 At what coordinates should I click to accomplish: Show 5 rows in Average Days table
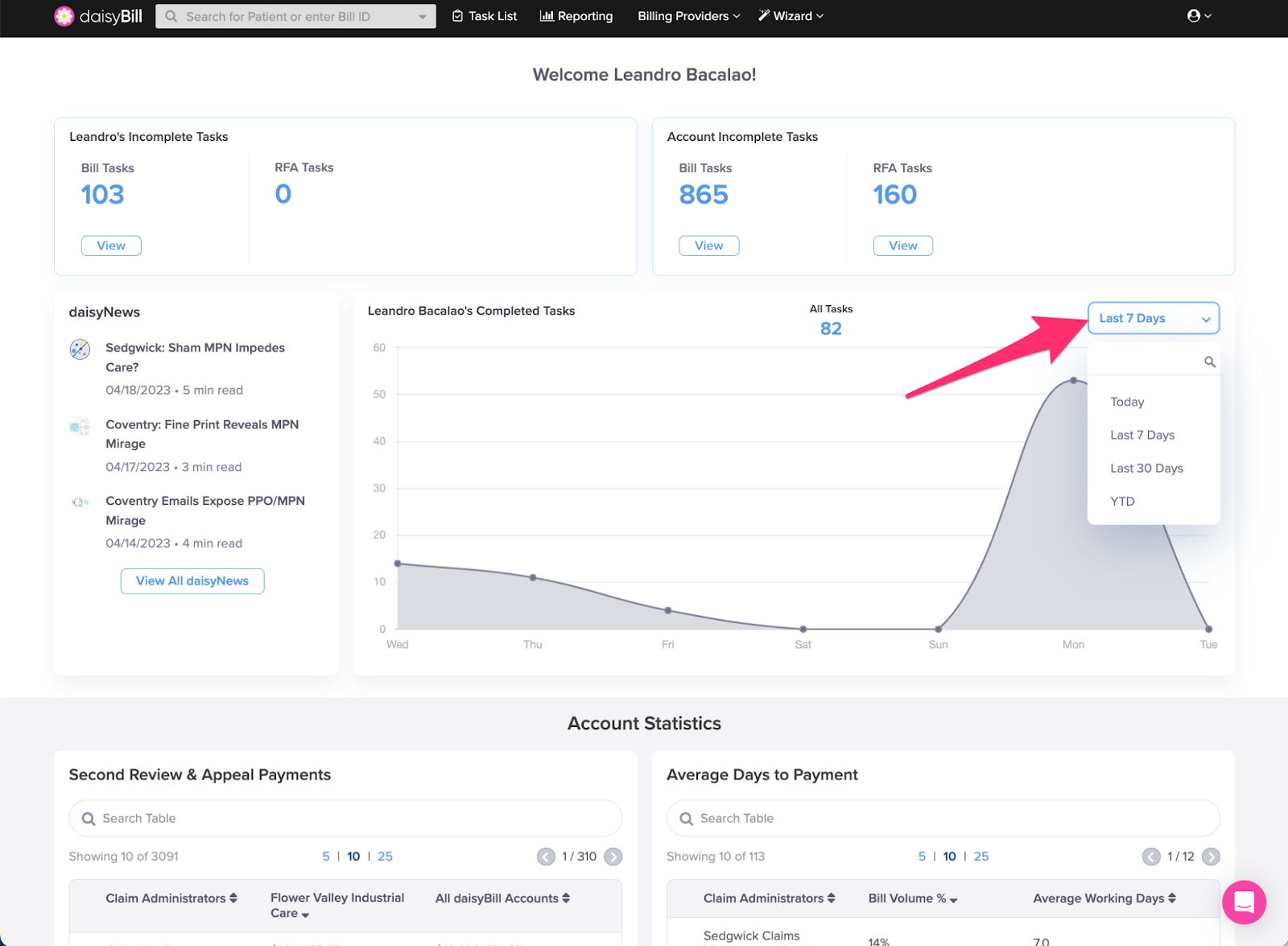922,857
